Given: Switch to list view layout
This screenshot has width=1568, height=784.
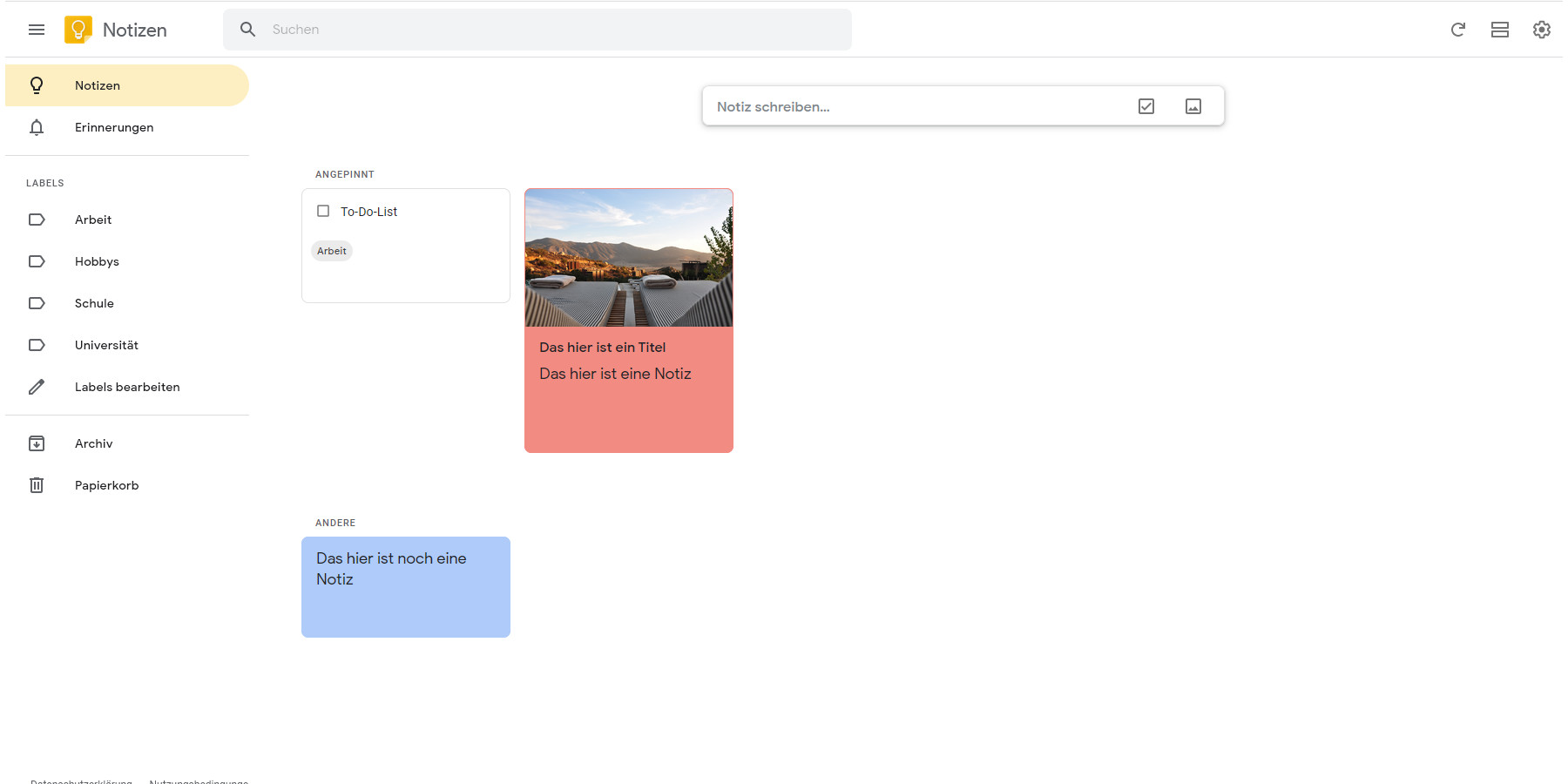Looking at the screenshot, I should pos(1499,30).
